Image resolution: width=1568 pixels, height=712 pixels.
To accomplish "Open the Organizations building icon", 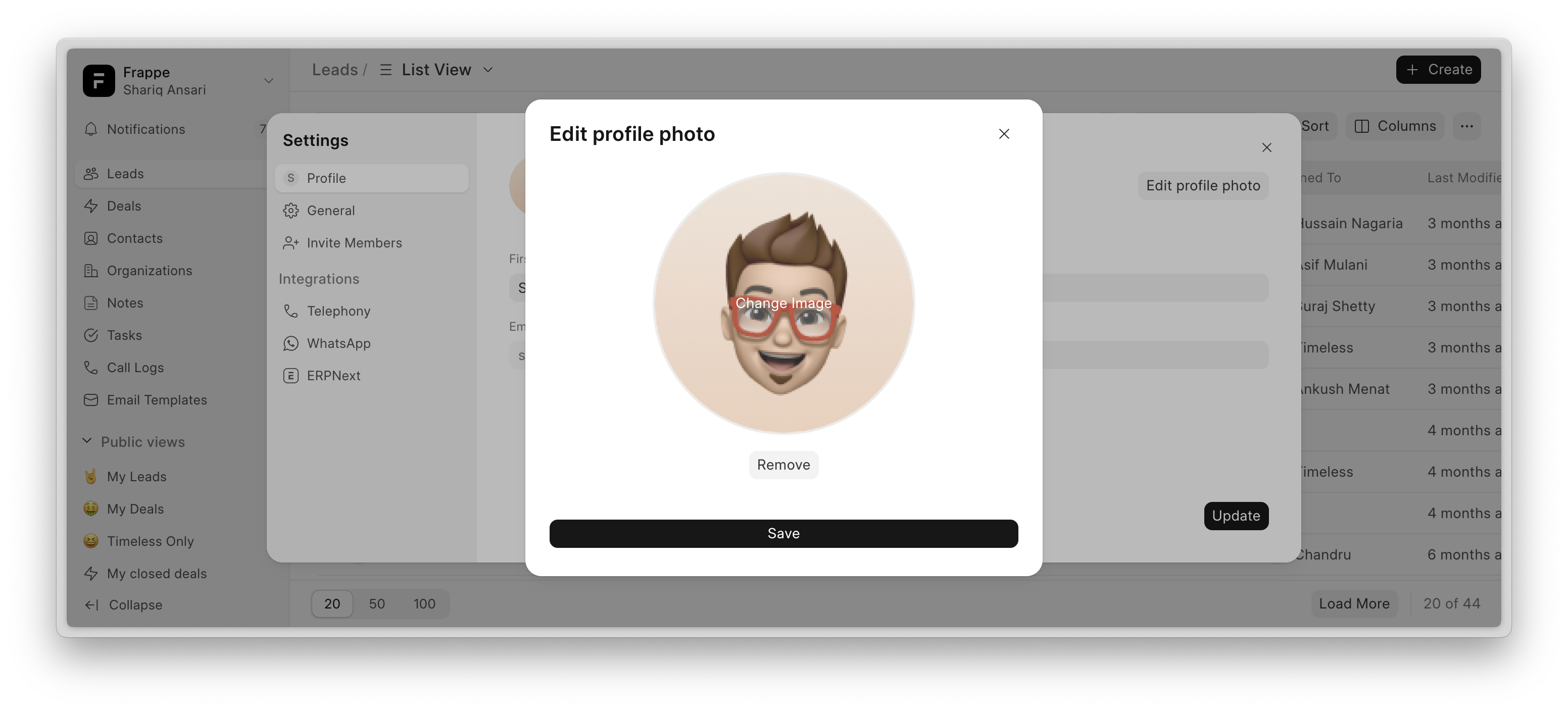I will pos(91,271).
